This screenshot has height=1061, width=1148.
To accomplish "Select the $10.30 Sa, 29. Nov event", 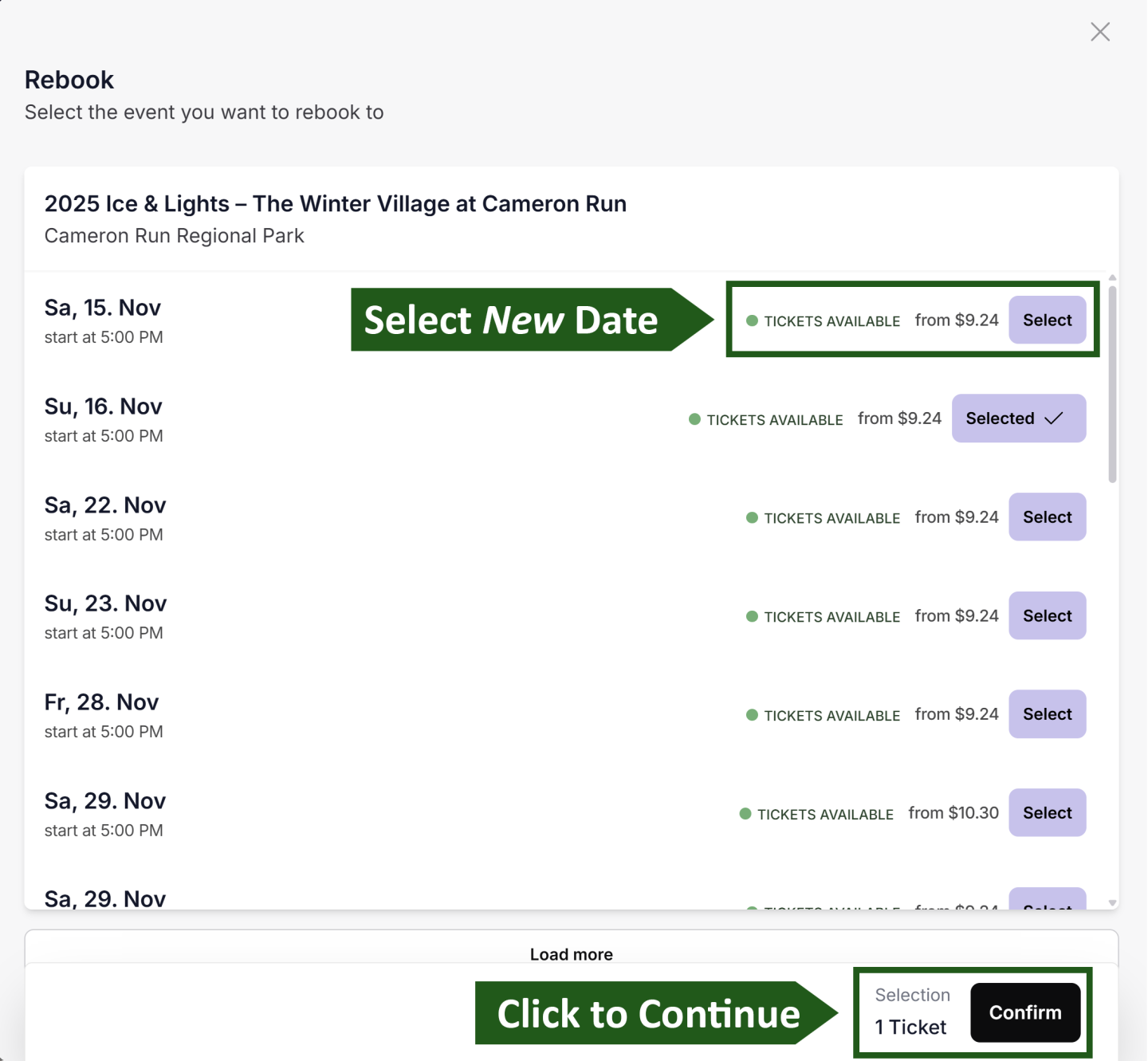I will click(1047, 812).
